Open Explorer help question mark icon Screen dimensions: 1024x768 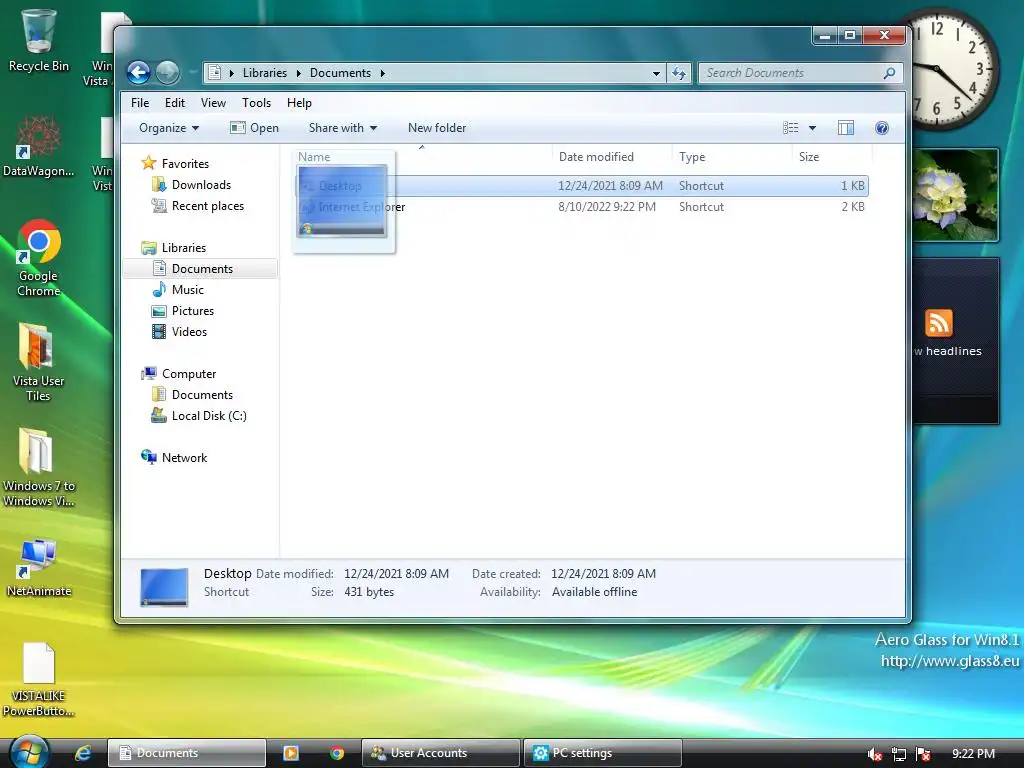coord(882,128)
